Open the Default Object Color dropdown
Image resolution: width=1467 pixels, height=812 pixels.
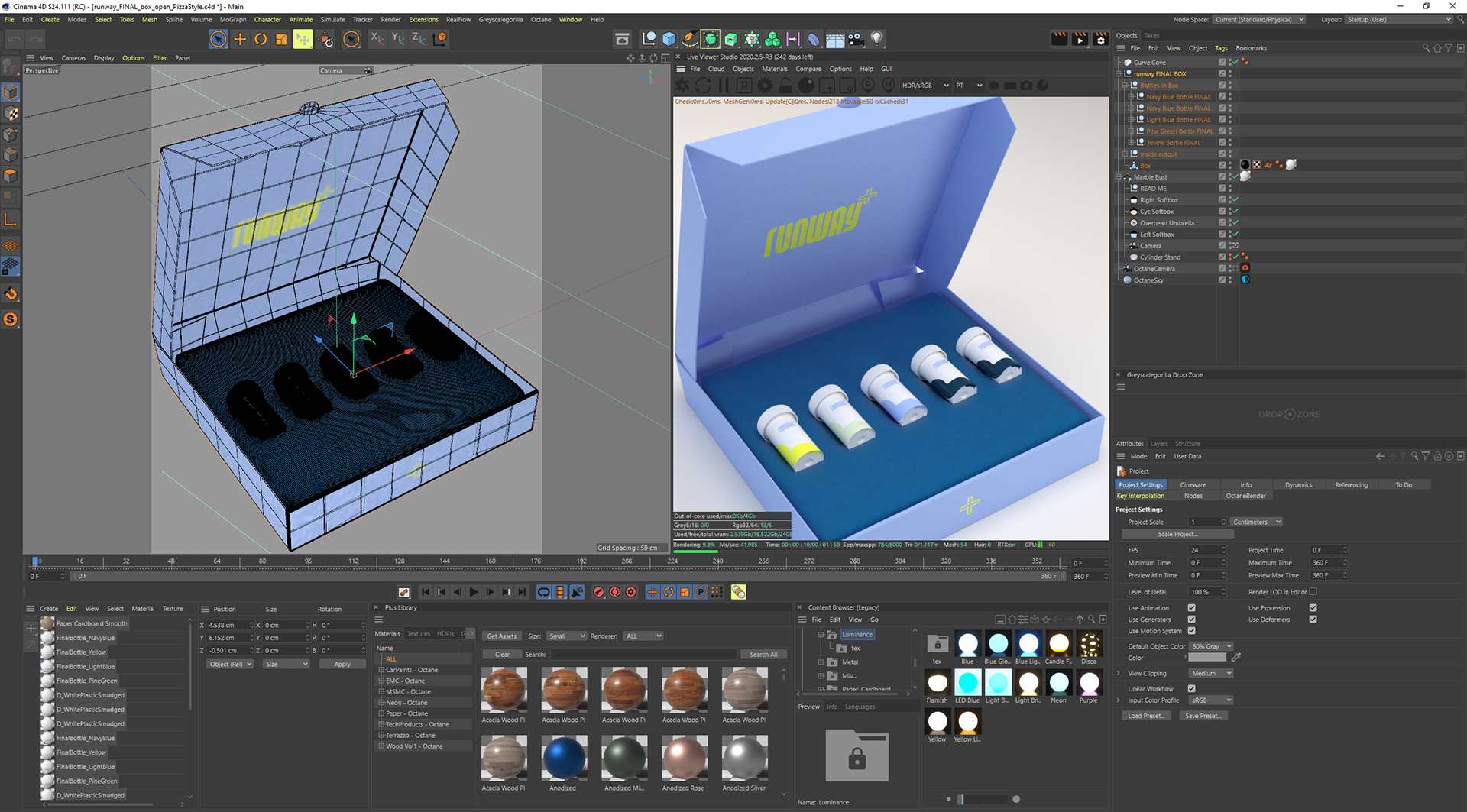tap(1211, 646)
